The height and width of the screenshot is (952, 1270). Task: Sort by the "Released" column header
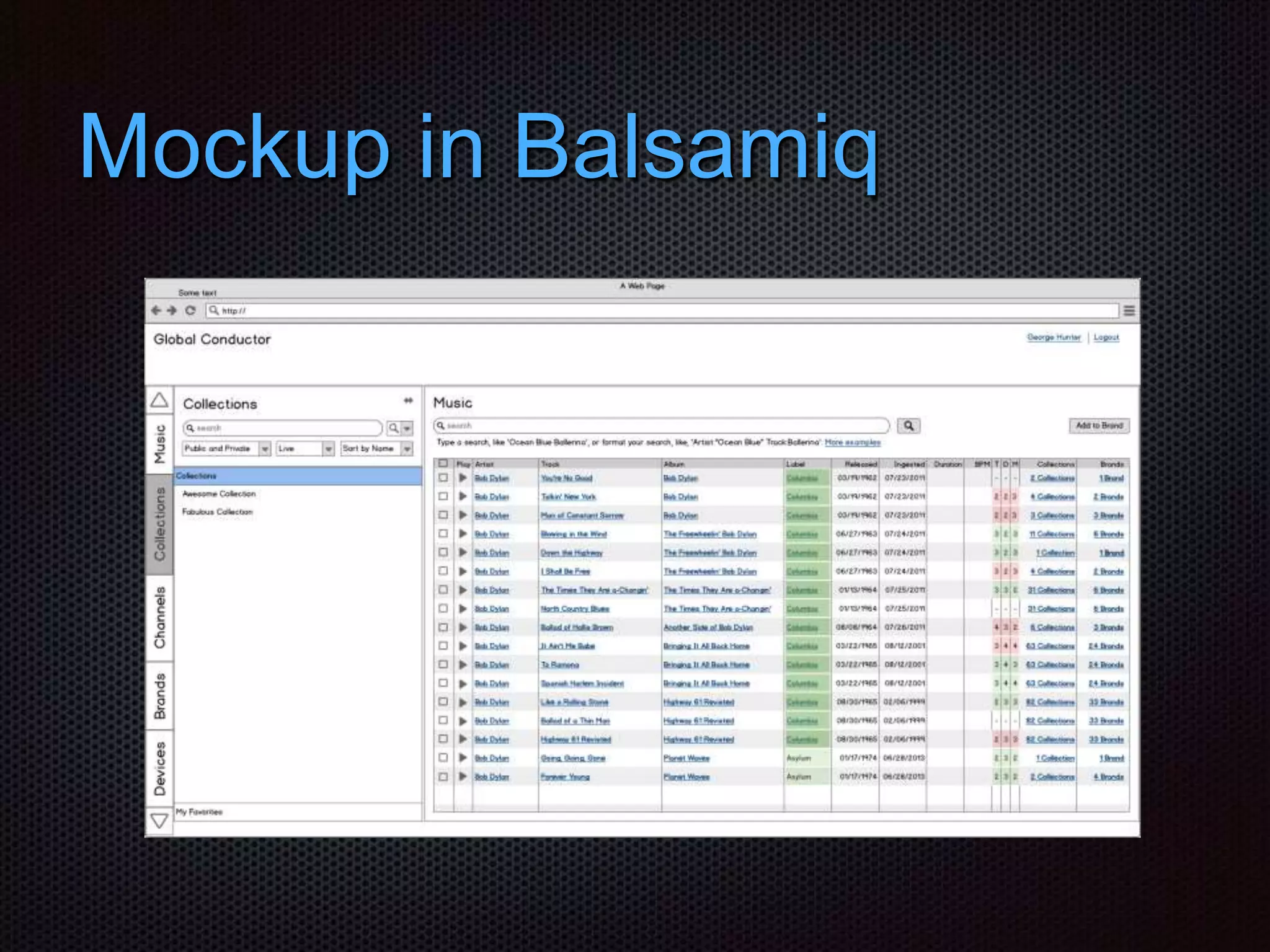click(x=861, y=464)
